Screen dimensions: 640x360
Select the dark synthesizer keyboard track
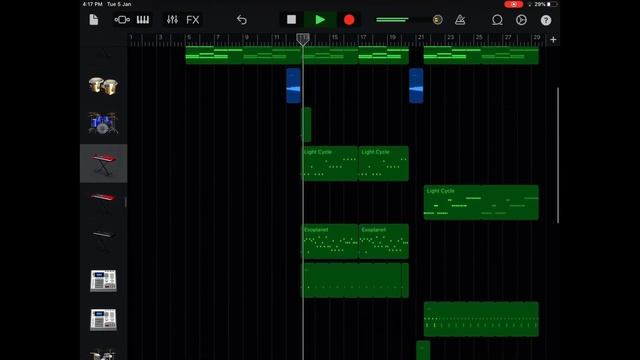coord(103,239)
